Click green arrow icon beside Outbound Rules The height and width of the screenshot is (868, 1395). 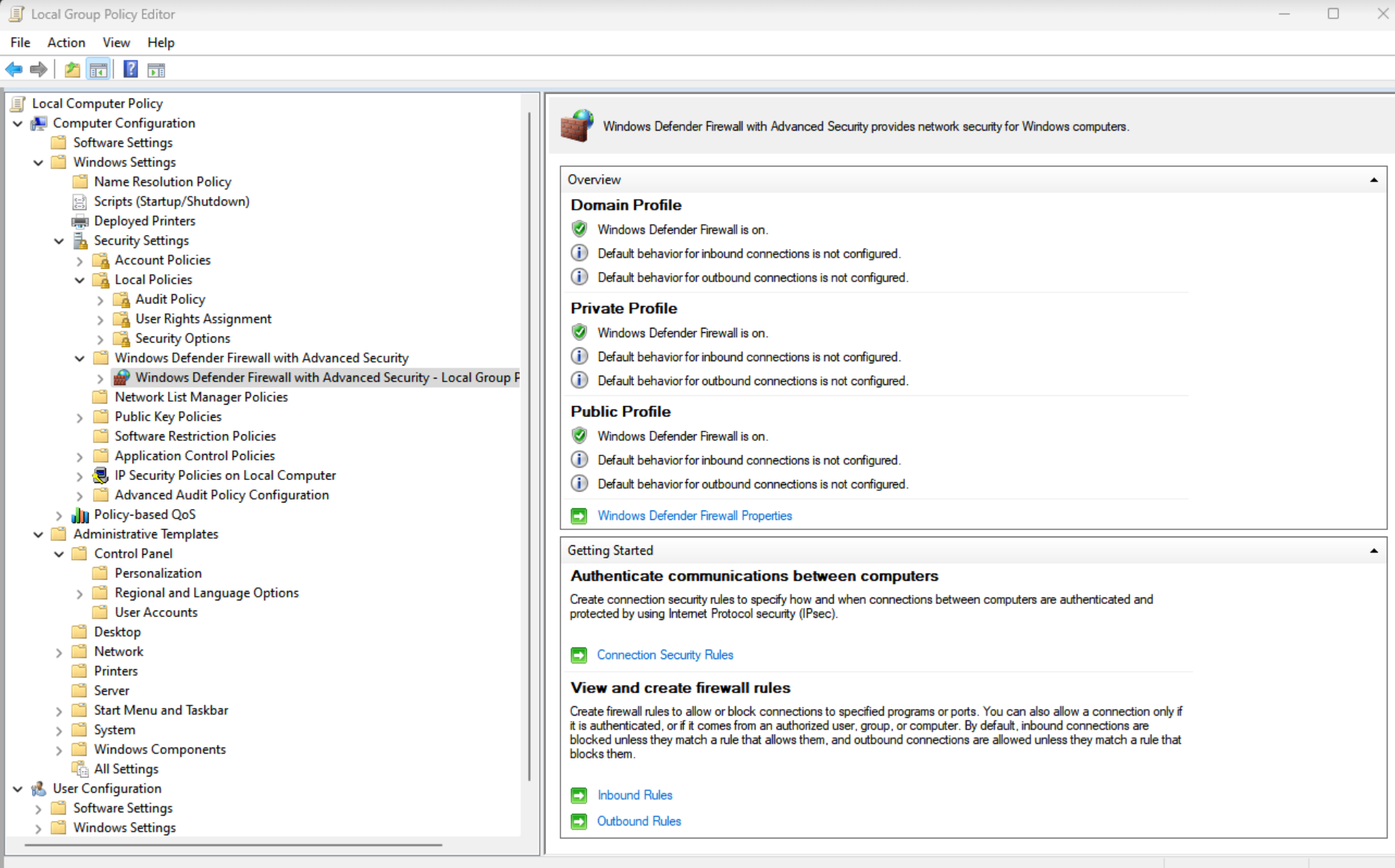coord(579,821)
